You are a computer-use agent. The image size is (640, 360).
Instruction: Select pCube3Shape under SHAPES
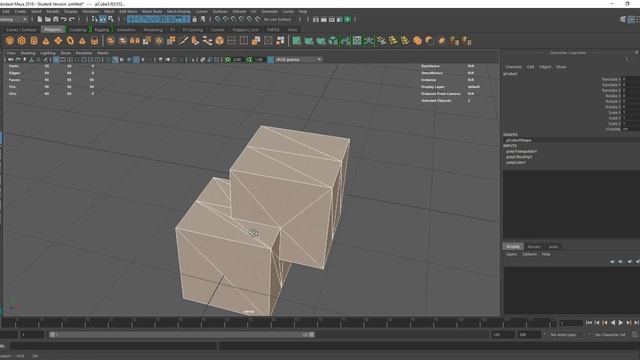point(519,140)
